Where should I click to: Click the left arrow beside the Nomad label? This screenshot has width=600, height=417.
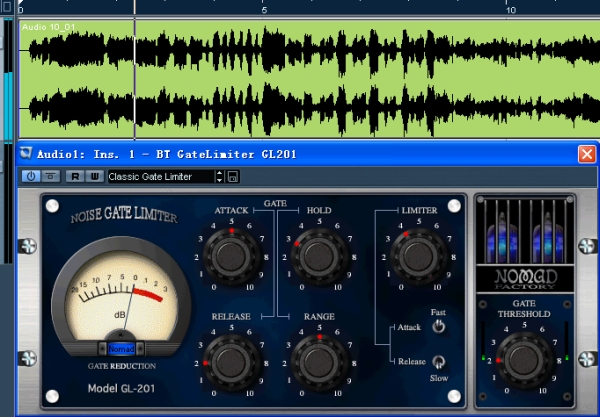102,349
